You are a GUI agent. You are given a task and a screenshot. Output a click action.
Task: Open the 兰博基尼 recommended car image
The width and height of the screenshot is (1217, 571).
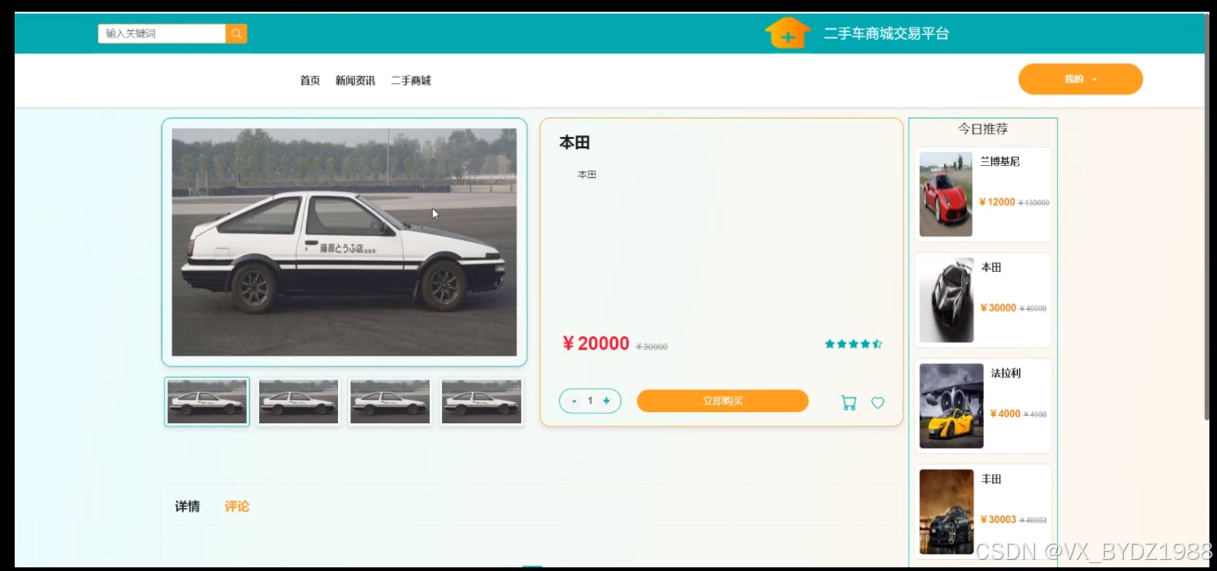[946, 194]
